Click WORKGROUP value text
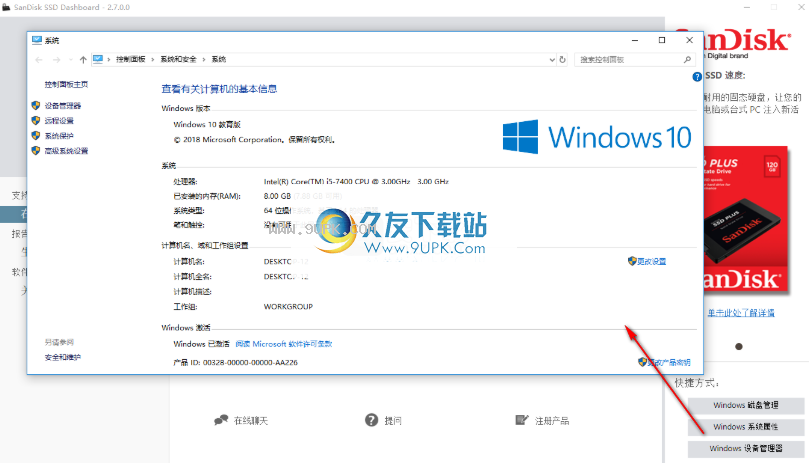This screenshot has height=463, width=809. (x=288, y=307)
